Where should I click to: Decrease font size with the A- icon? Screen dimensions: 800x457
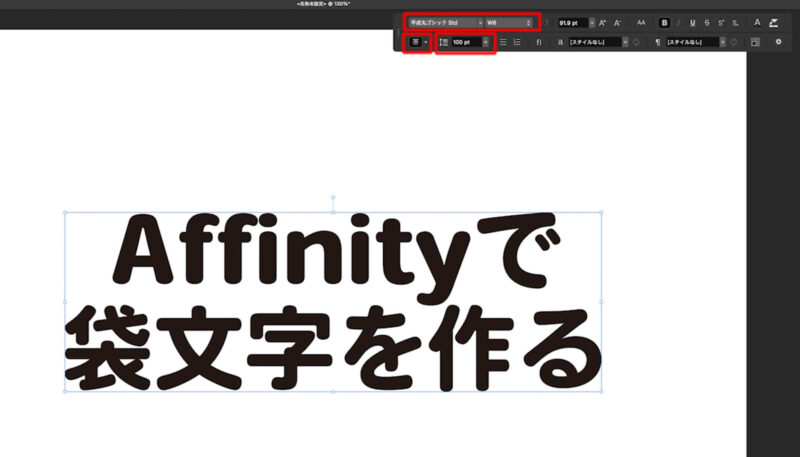coord(617,23)
